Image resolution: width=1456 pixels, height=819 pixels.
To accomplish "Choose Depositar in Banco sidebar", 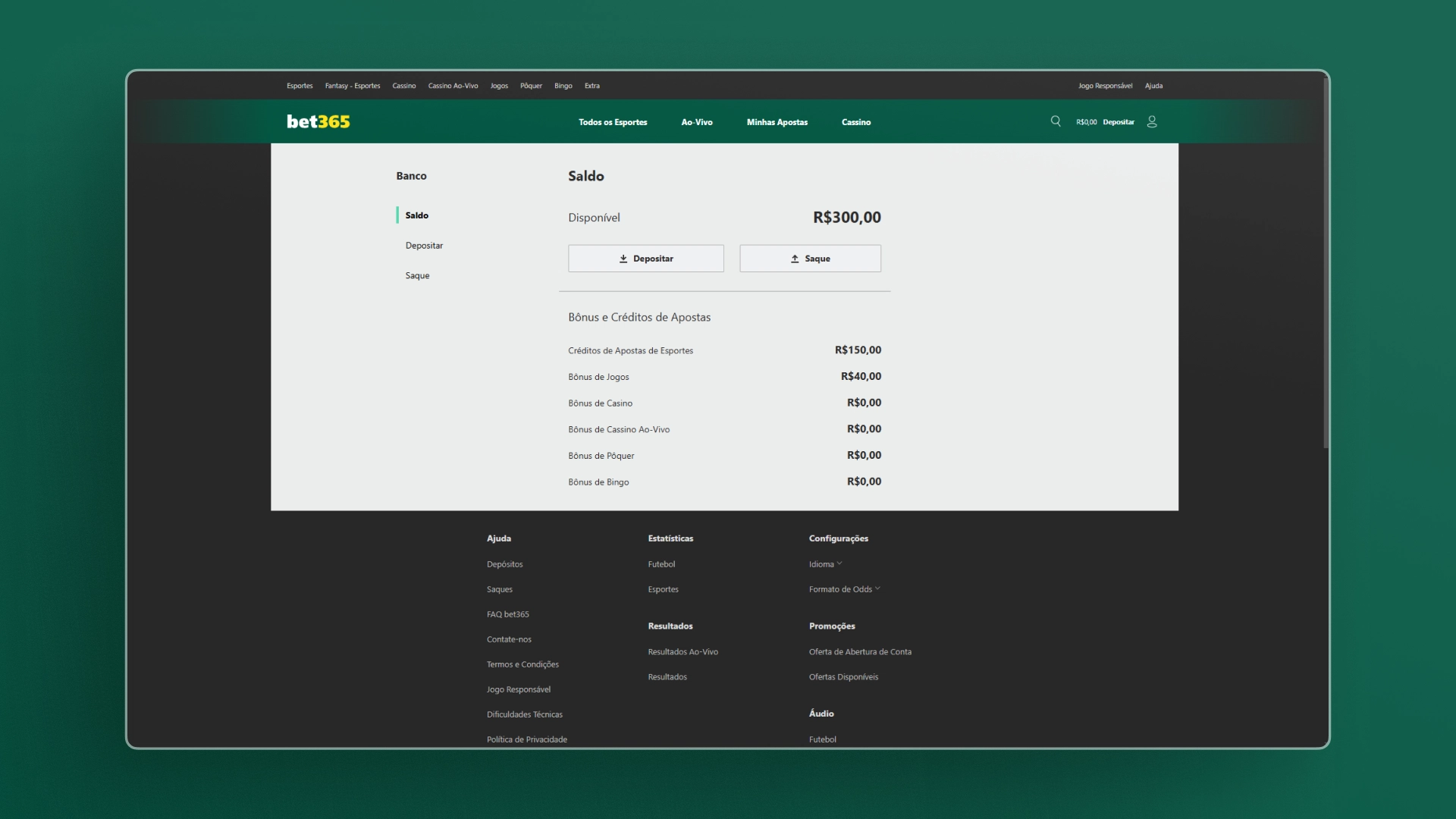I will point(424,246).
